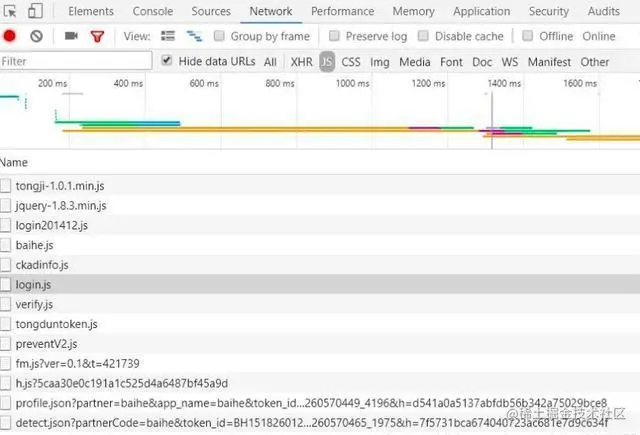Click the file icon beside tongji-1.0.1.min.js
640x435 pixels.
[5, 186]
